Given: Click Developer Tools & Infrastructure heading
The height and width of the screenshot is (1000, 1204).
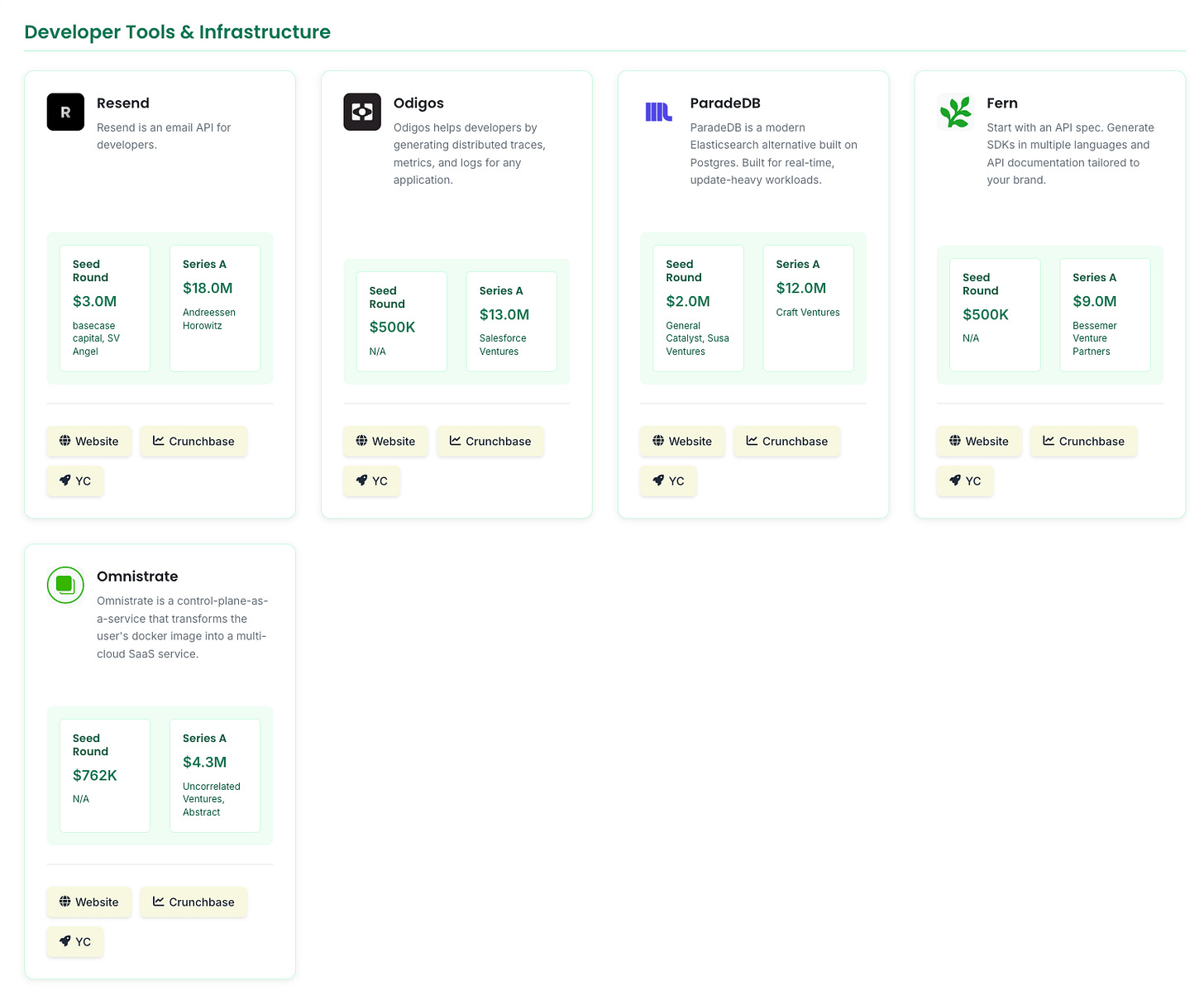Looking at the screenshot, I should click(x=178, y=32).
